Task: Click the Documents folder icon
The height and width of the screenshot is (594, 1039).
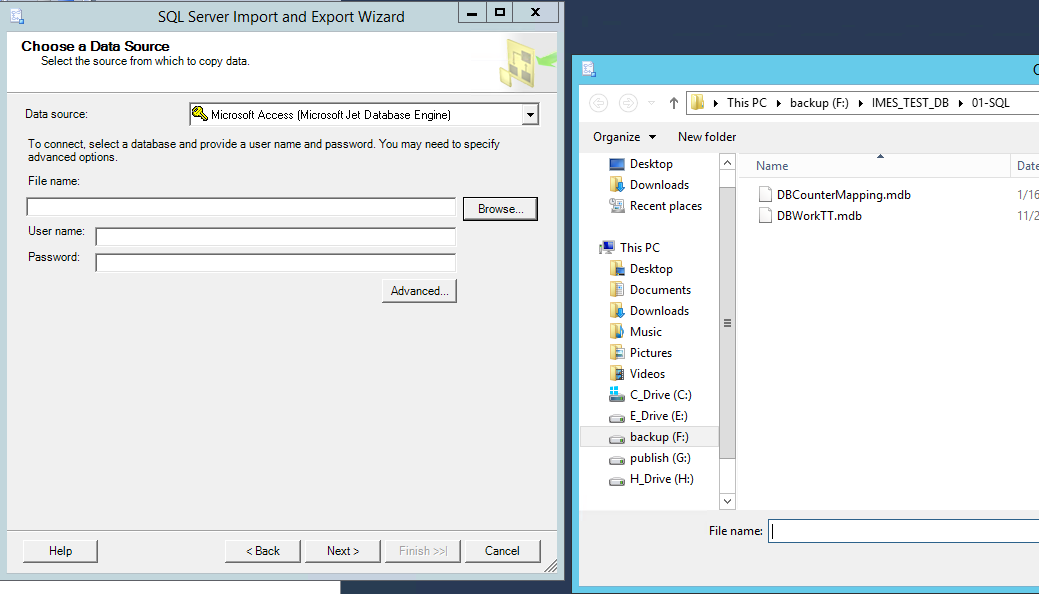Action: 617,289
